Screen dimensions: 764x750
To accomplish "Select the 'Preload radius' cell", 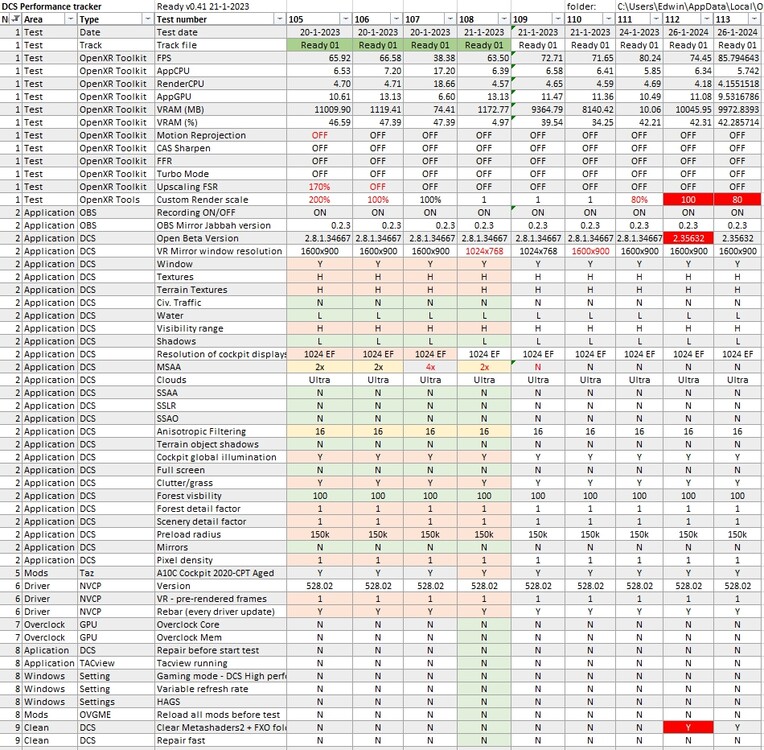I will tap(220, 535).
